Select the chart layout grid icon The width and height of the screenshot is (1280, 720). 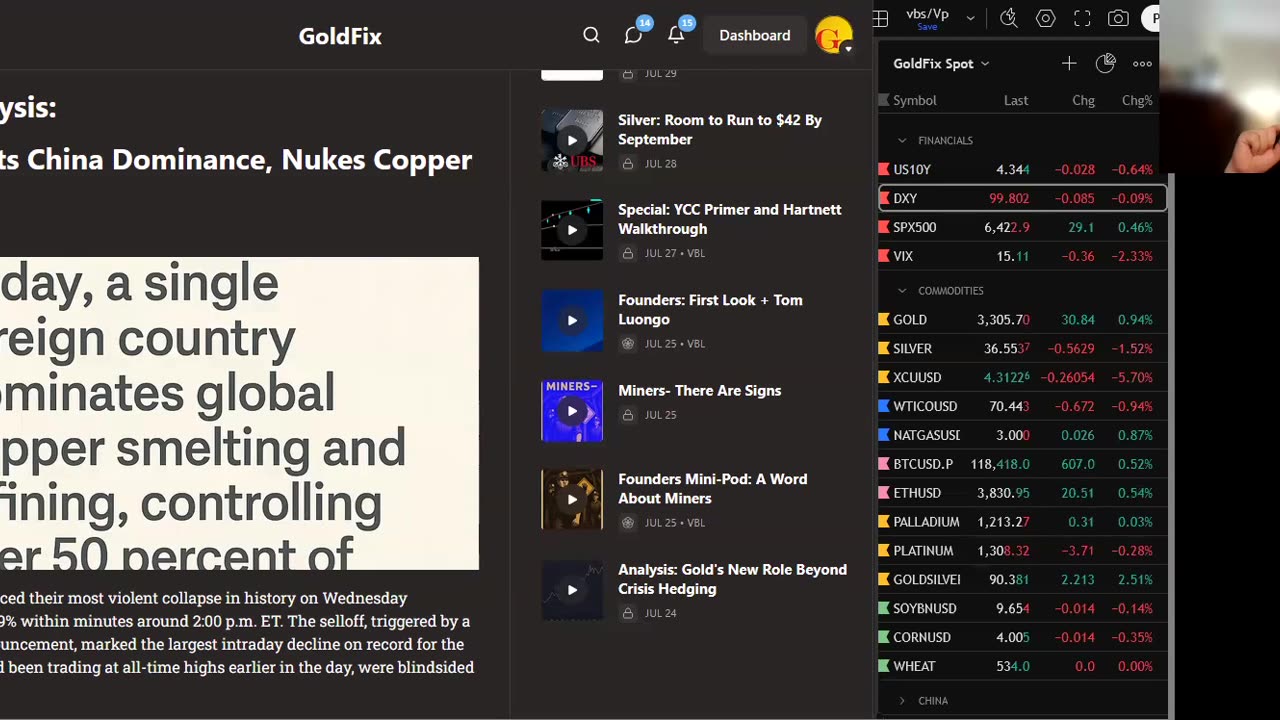click(x=880, y=18)
